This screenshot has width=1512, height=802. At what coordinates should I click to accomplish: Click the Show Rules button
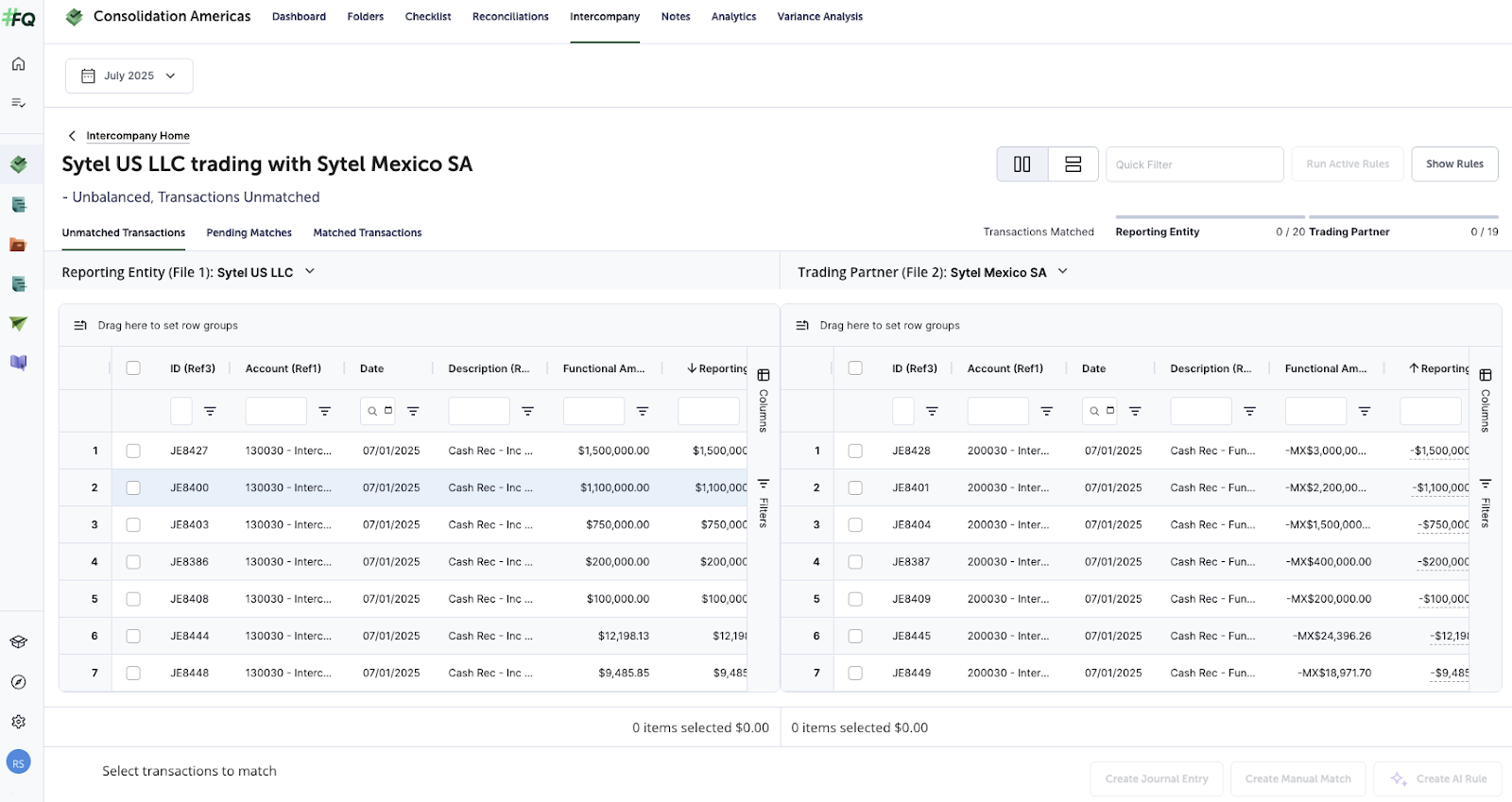1454,164
